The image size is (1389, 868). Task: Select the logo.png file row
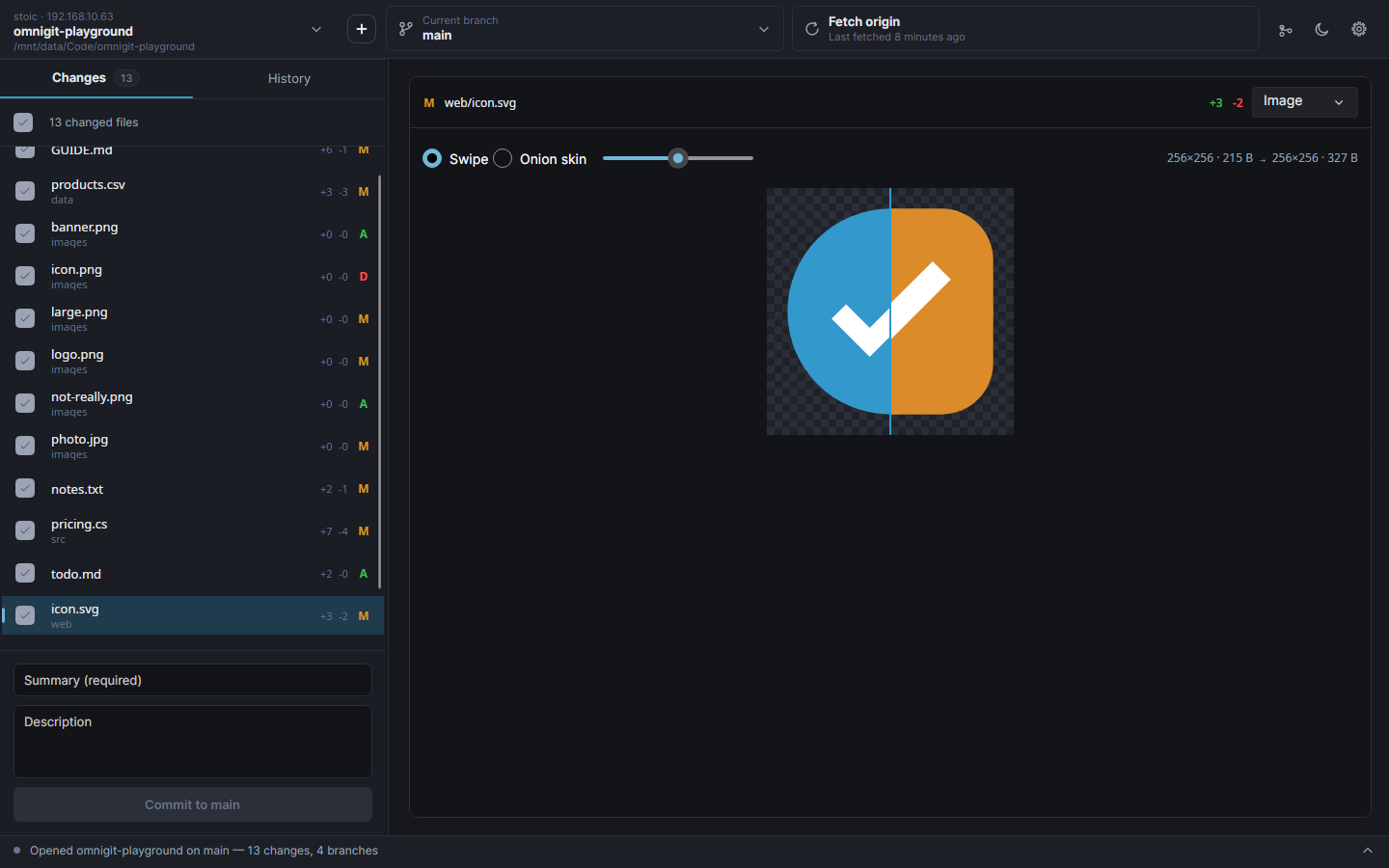(x=193, y=361)
